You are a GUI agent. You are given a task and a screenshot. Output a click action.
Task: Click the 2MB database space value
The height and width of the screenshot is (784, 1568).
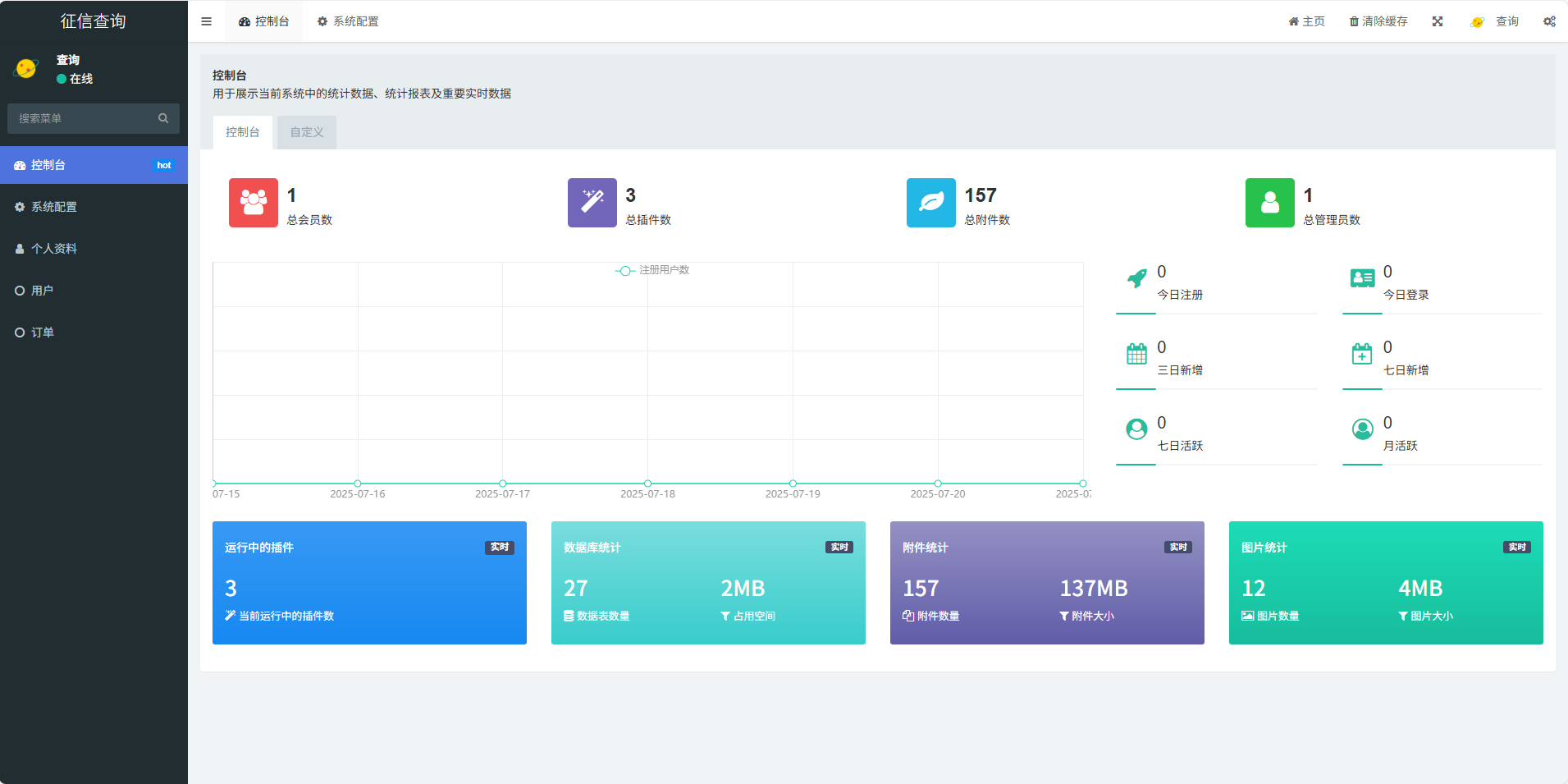(743, 589)
